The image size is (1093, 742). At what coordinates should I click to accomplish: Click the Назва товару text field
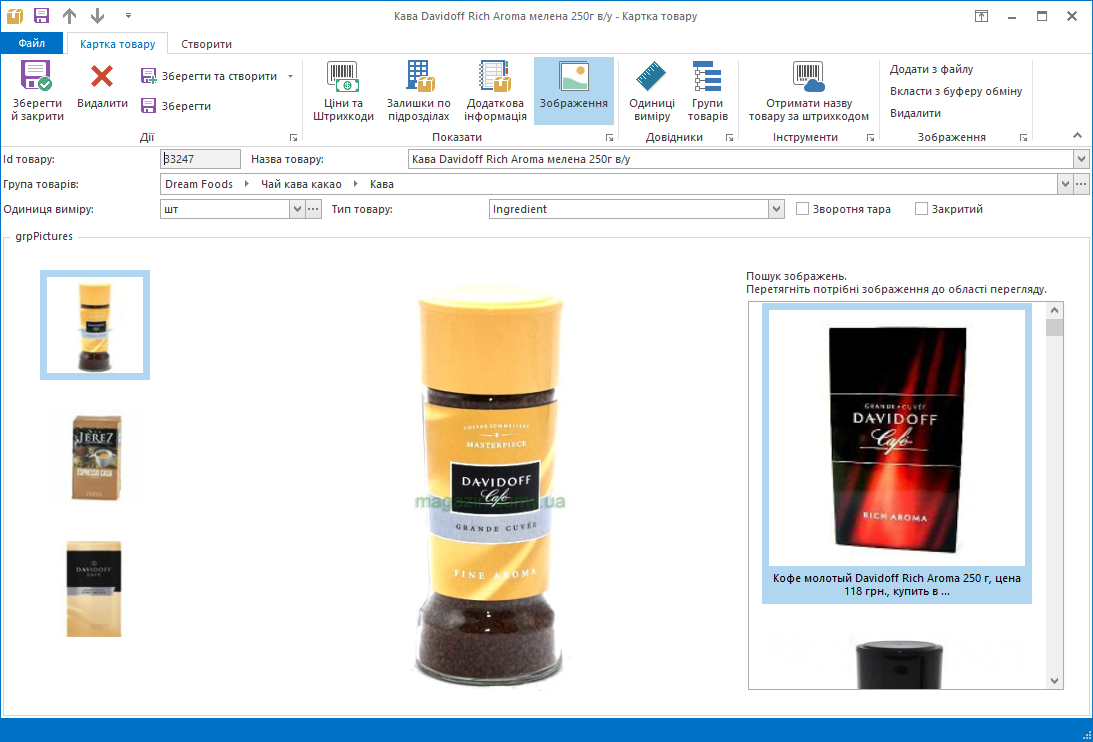pos(740,159)
